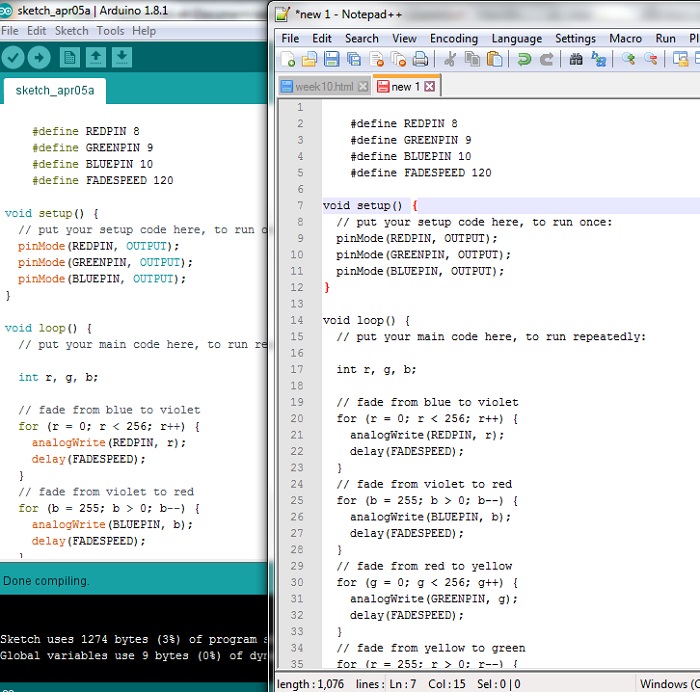Open a file via Notepad++ folder icon
Viewport: 700px width, 692px height.
309,59
